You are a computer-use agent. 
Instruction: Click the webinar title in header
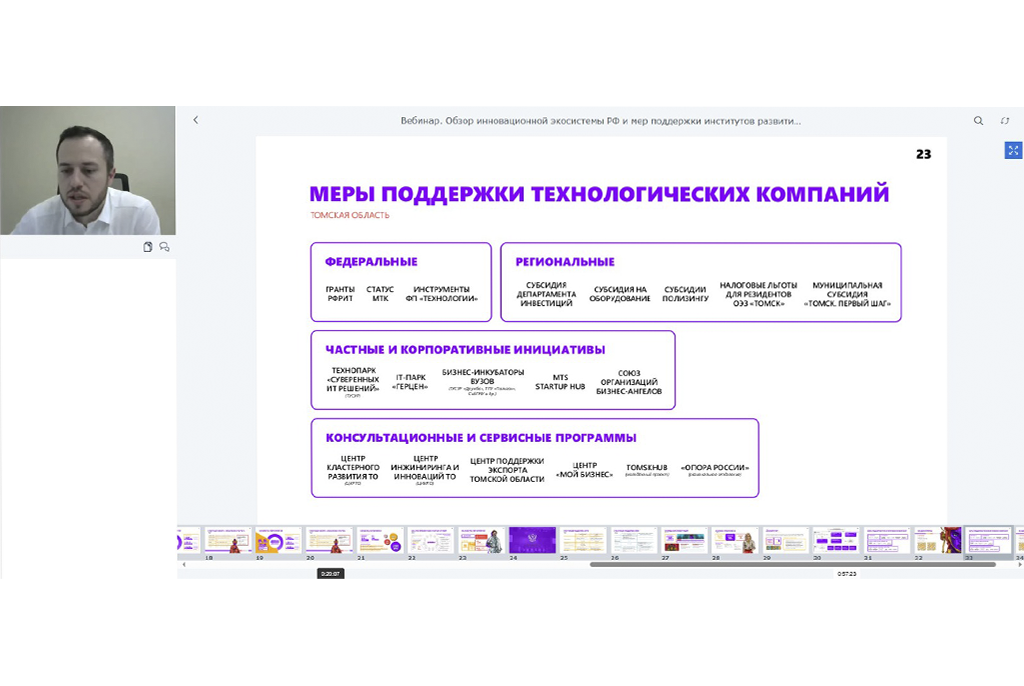[601, 121]
